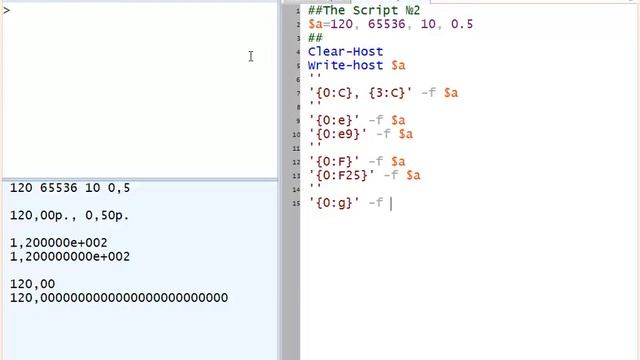Click the 'Write-host $a' line

356,65
